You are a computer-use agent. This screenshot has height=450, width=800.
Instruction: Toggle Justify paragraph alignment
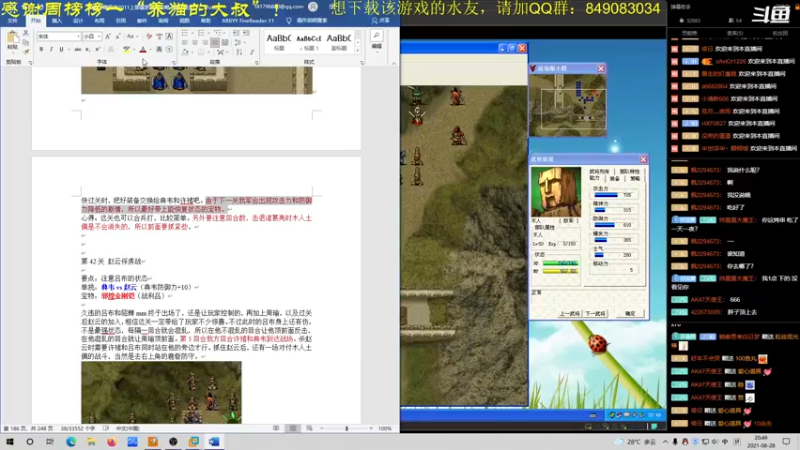point(215,42)
